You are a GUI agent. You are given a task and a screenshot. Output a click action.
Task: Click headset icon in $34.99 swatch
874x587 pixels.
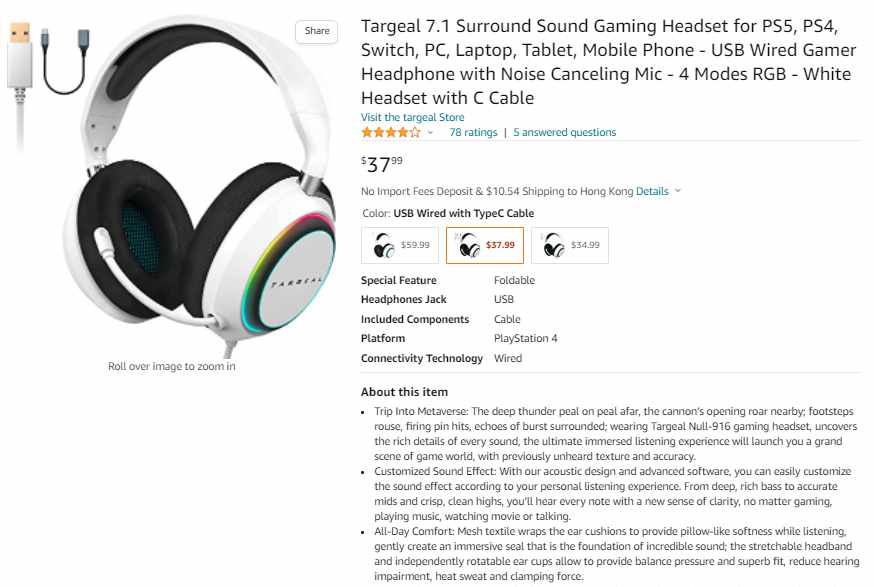click(553, 245)
